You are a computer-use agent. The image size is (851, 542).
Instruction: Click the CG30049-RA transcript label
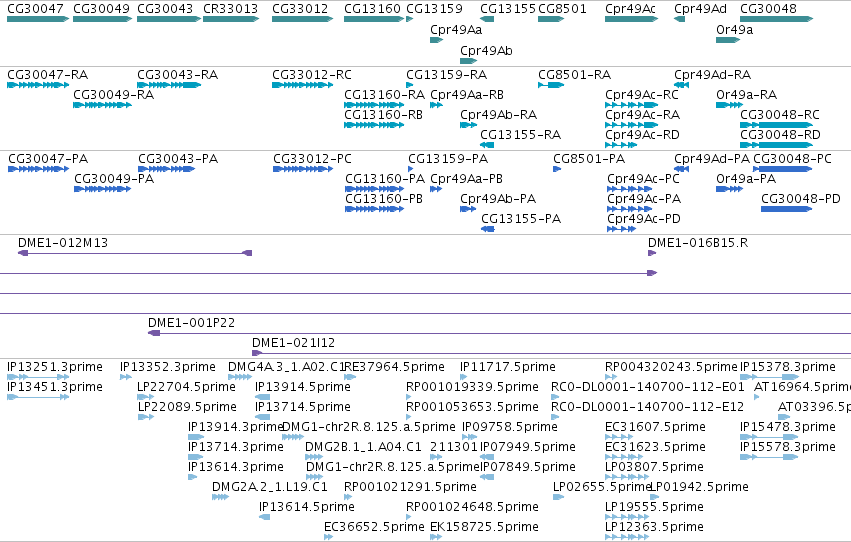click(114, 94)
